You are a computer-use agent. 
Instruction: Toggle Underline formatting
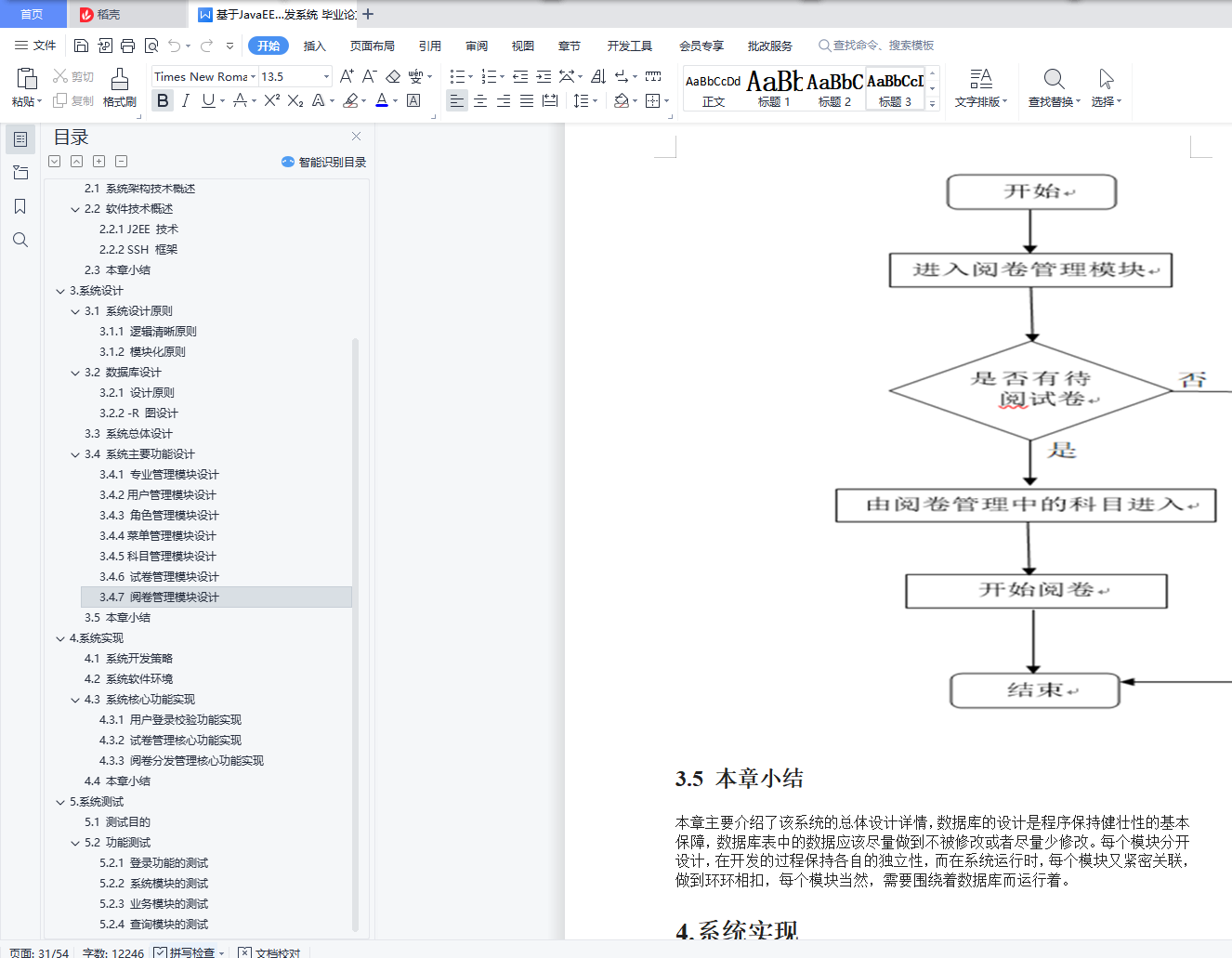[208, 100]
